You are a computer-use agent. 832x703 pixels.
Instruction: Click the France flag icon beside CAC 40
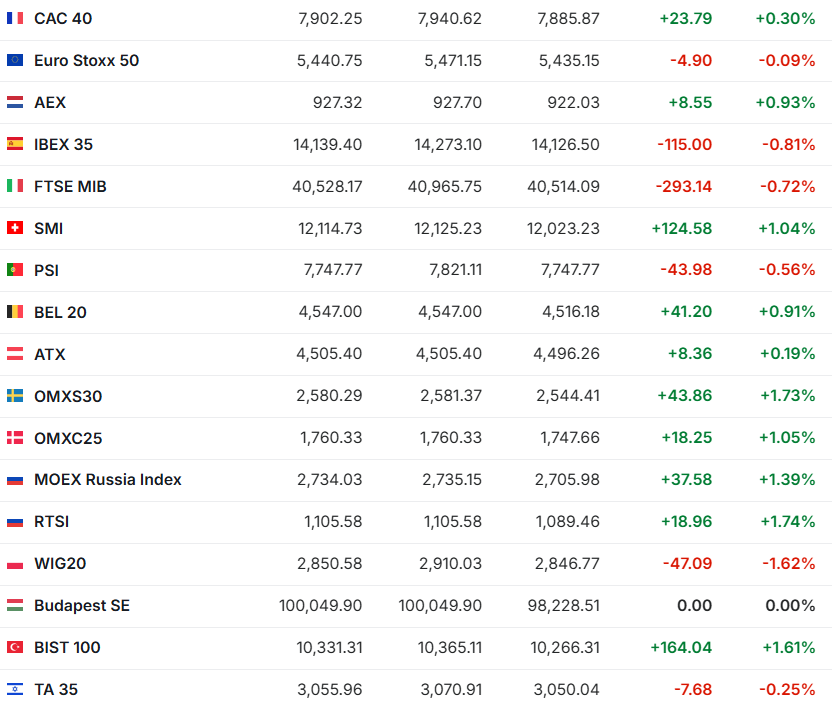15,18
